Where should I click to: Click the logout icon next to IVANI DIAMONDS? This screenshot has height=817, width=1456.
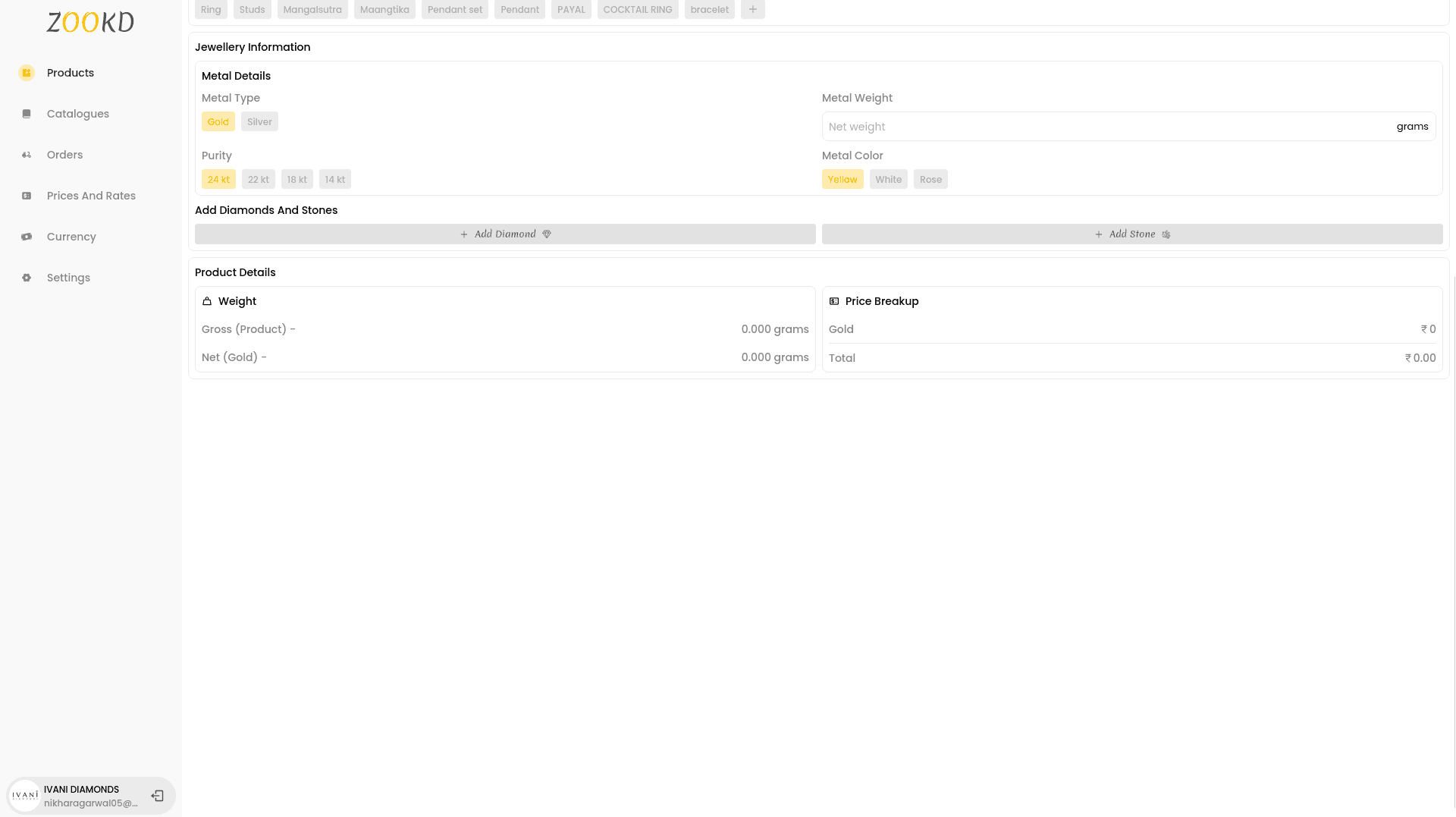pos(157,795)
